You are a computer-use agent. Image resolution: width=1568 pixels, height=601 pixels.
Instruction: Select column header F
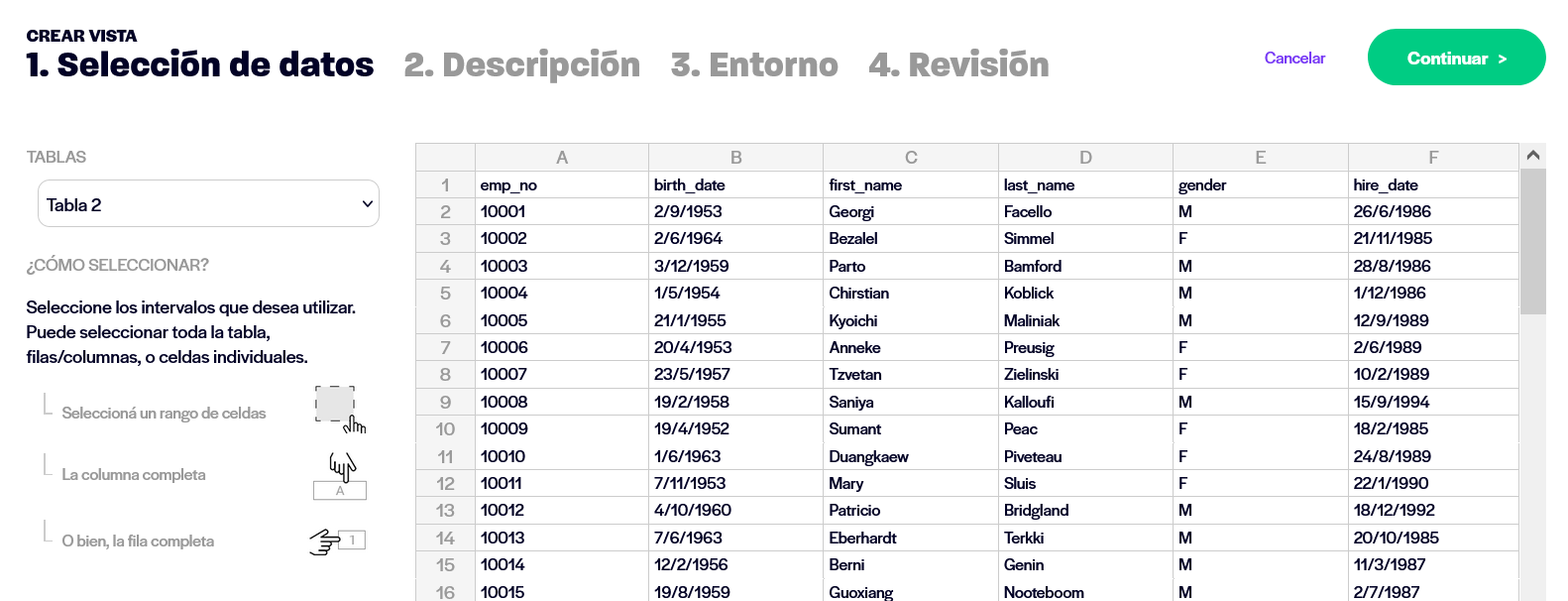pyautogui.click(x=1433, y=157)
